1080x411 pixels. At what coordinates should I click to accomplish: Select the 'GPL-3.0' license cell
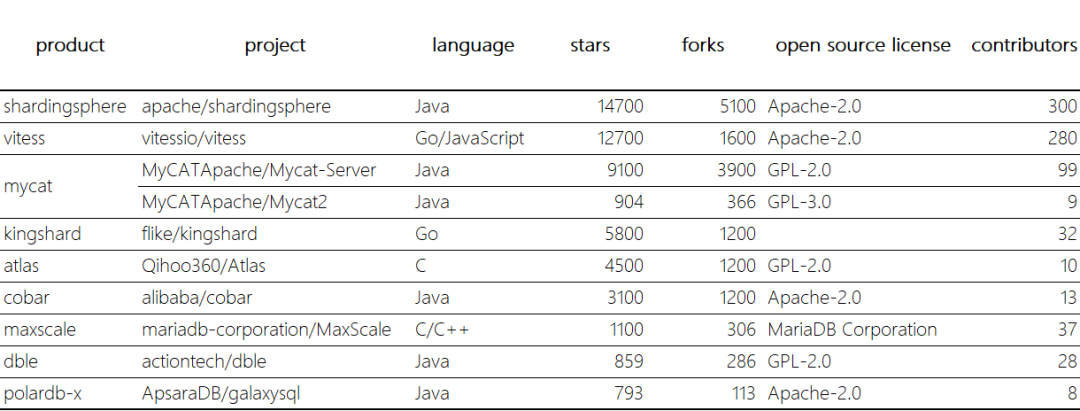tap(800, 202)
